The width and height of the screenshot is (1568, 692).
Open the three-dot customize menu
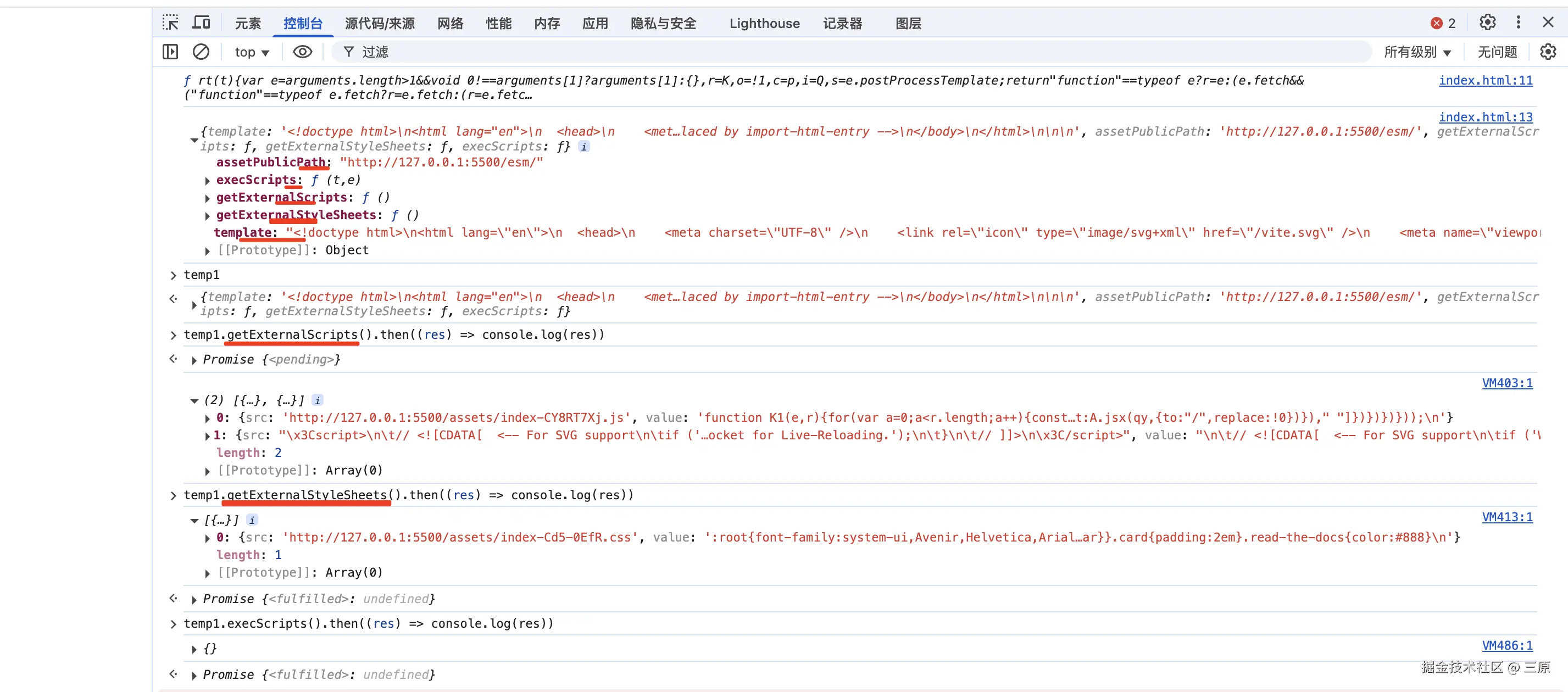tap(1518, 23)
